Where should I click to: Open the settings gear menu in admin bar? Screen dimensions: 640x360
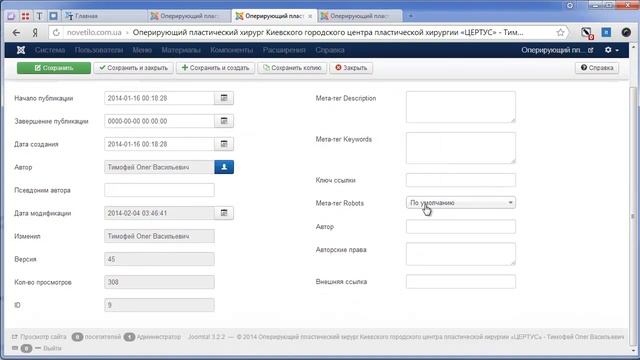tap(611, 50)
